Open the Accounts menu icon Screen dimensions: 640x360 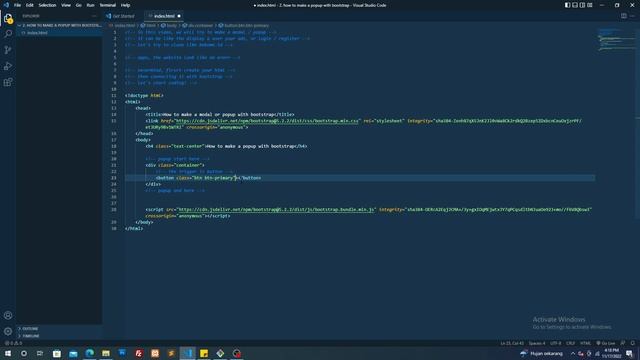point(8,315)
